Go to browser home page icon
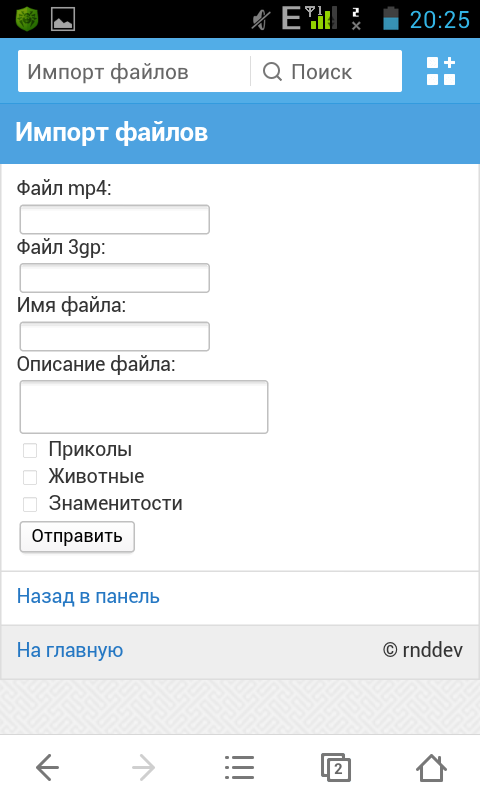 (x=432, y=767)
